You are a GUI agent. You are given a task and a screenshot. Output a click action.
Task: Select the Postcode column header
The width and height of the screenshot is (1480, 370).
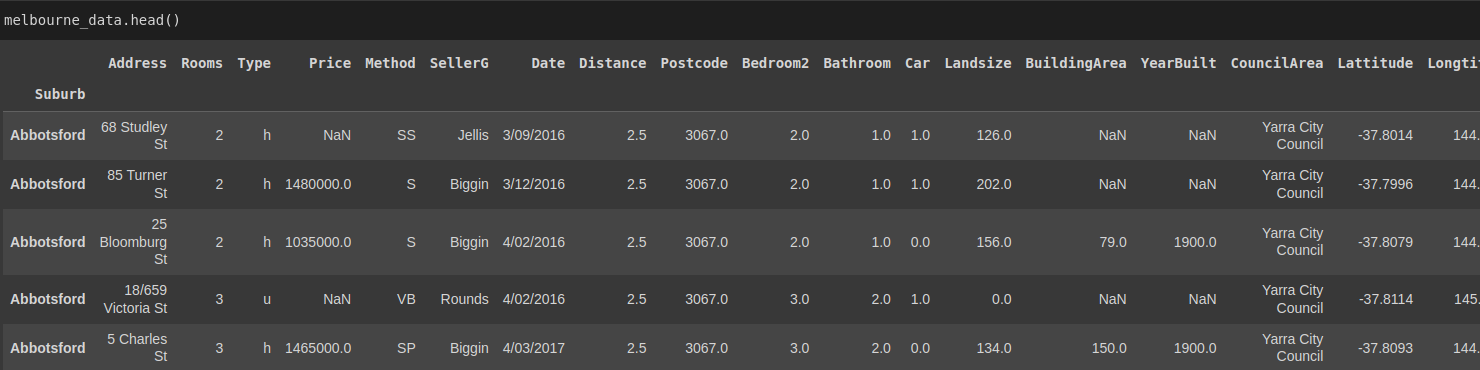click(x=694, y=63)
